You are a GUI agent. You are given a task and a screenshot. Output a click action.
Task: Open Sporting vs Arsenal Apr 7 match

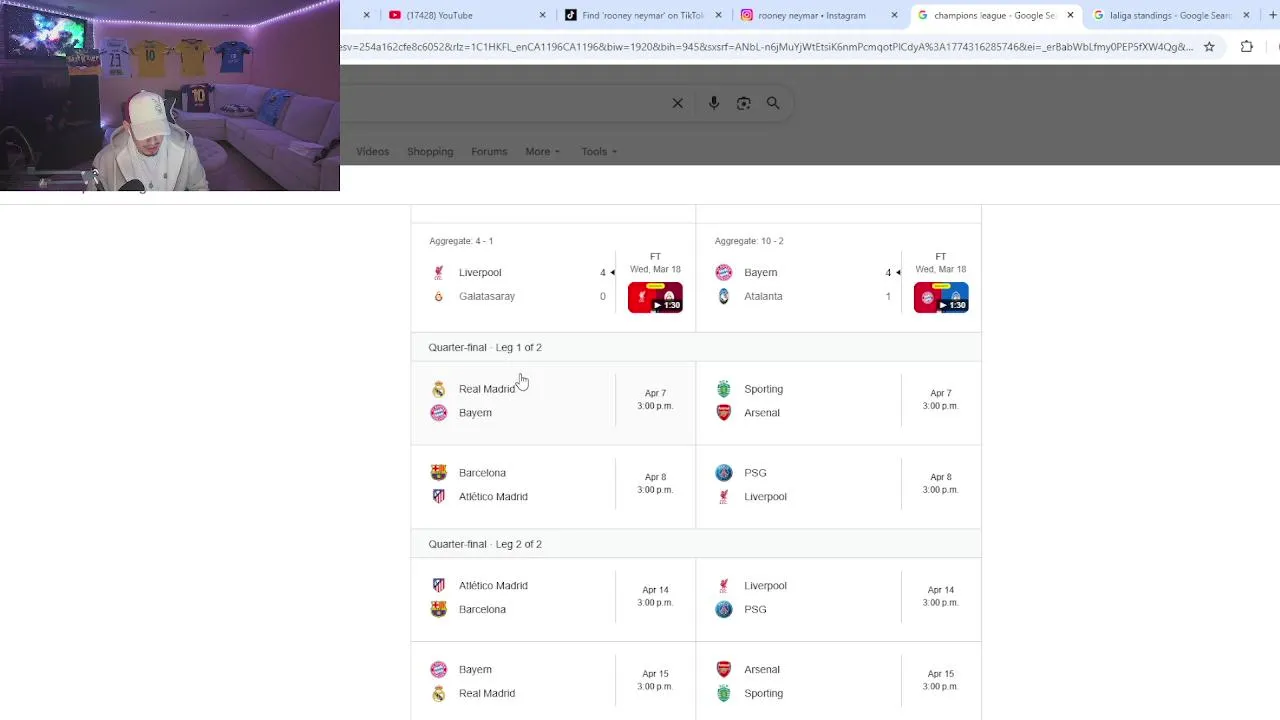tap(839, 402)
